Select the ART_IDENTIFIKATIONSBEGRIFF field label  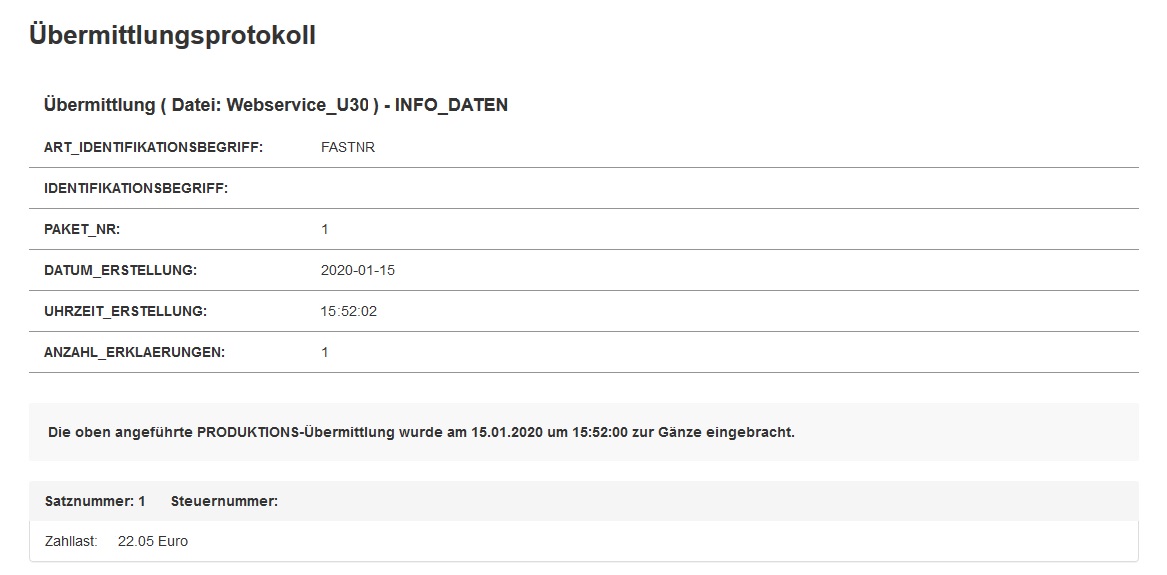point(153,148)
